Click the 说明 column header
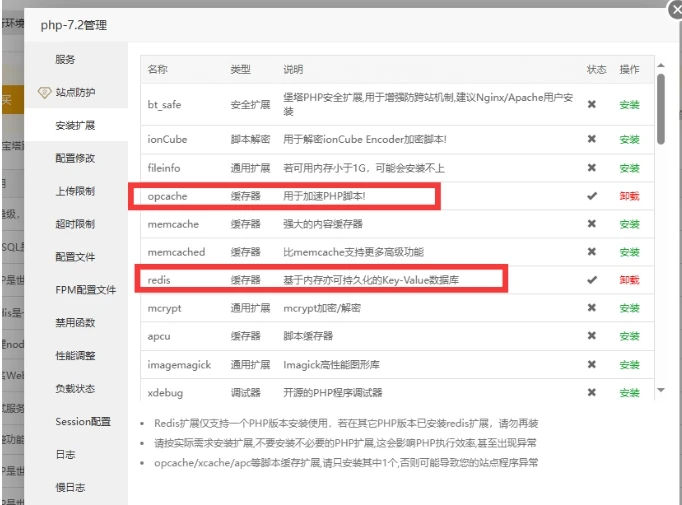Screen dimensions: 682x505 [293, 69]
